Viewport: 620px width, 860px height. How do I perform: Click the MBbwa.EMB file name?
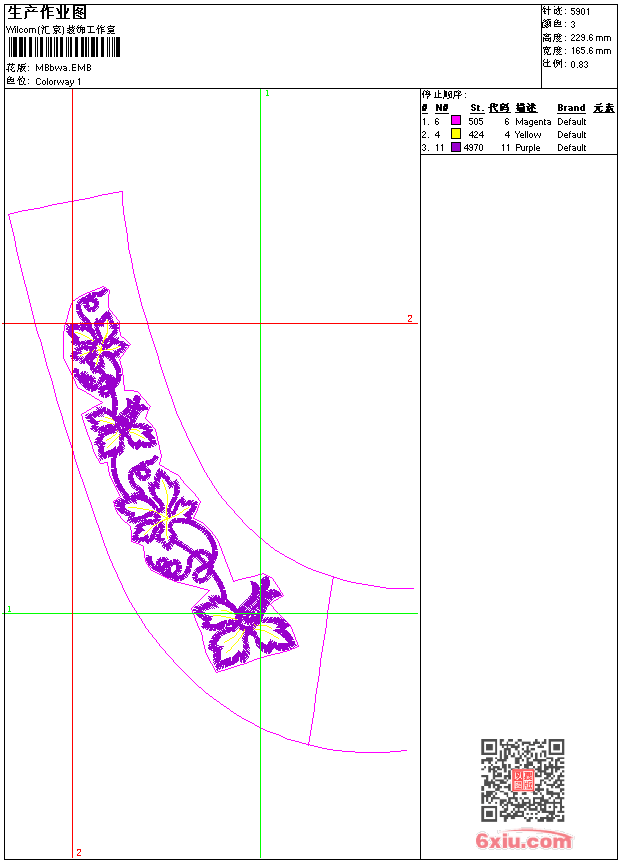coord(63,68)
